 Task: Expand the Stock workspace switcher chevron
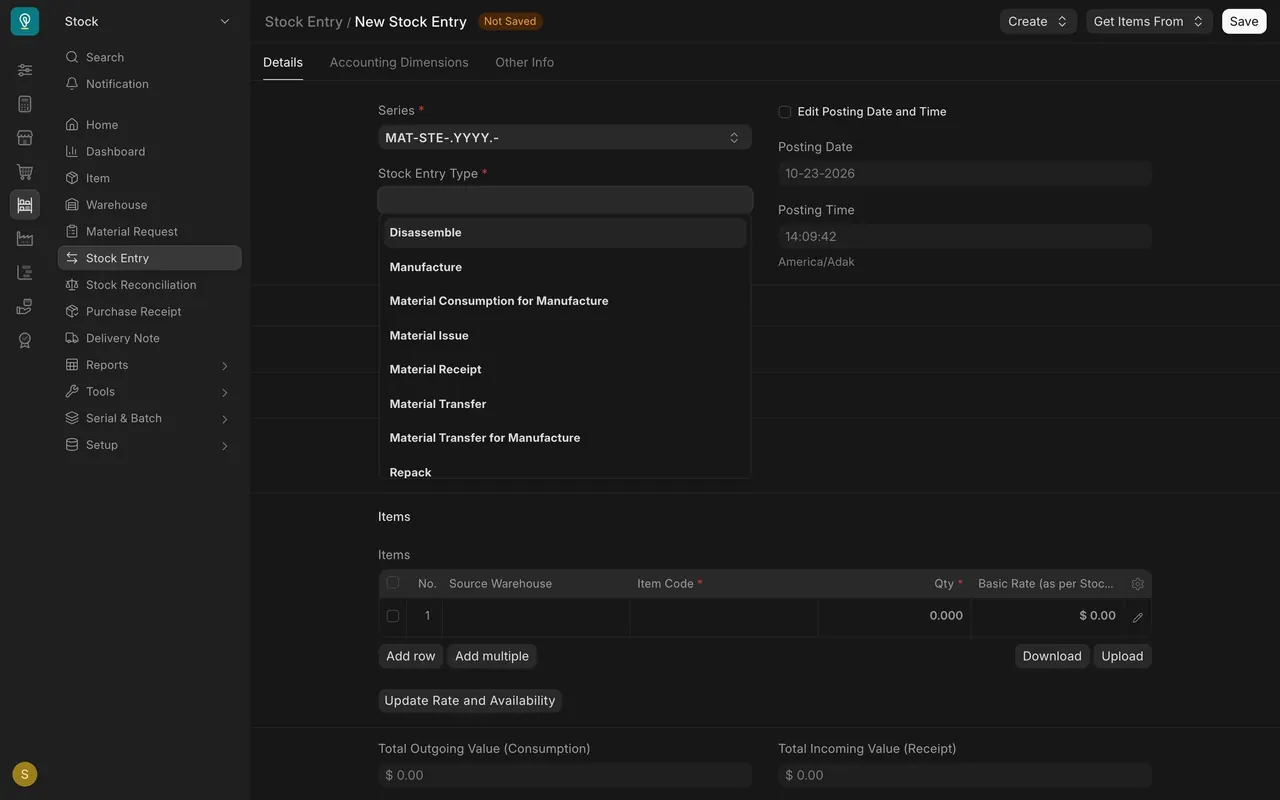(225, 21)
